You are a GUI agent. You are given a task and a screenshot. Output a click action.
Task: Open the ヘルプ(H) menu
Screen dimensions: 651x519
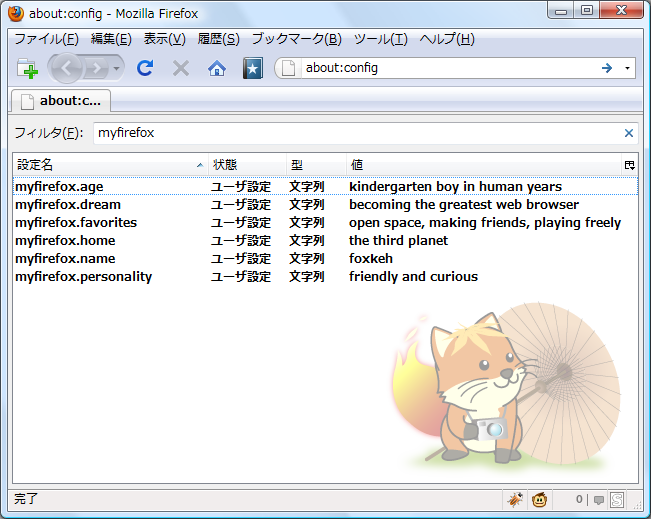pos(447,39)
